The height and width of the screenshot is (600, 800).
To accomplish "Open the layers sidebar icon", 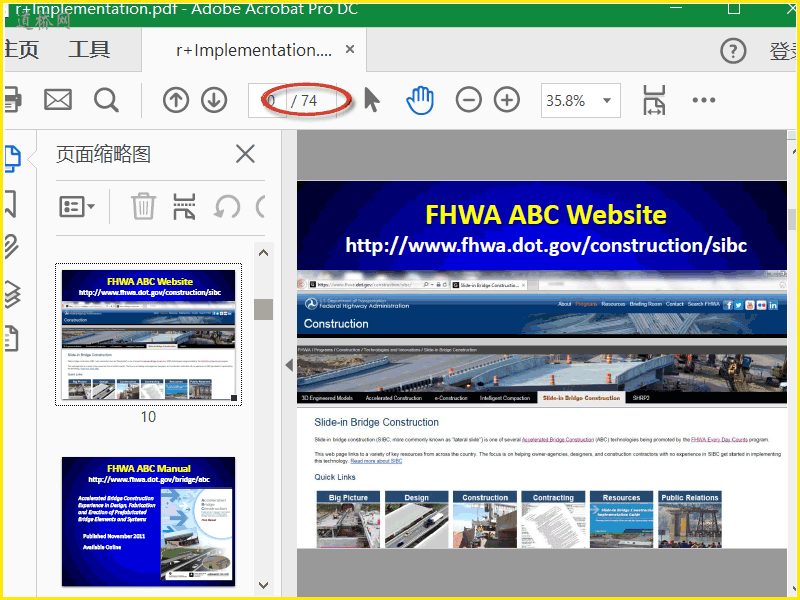I will click(x=13, y=293).
